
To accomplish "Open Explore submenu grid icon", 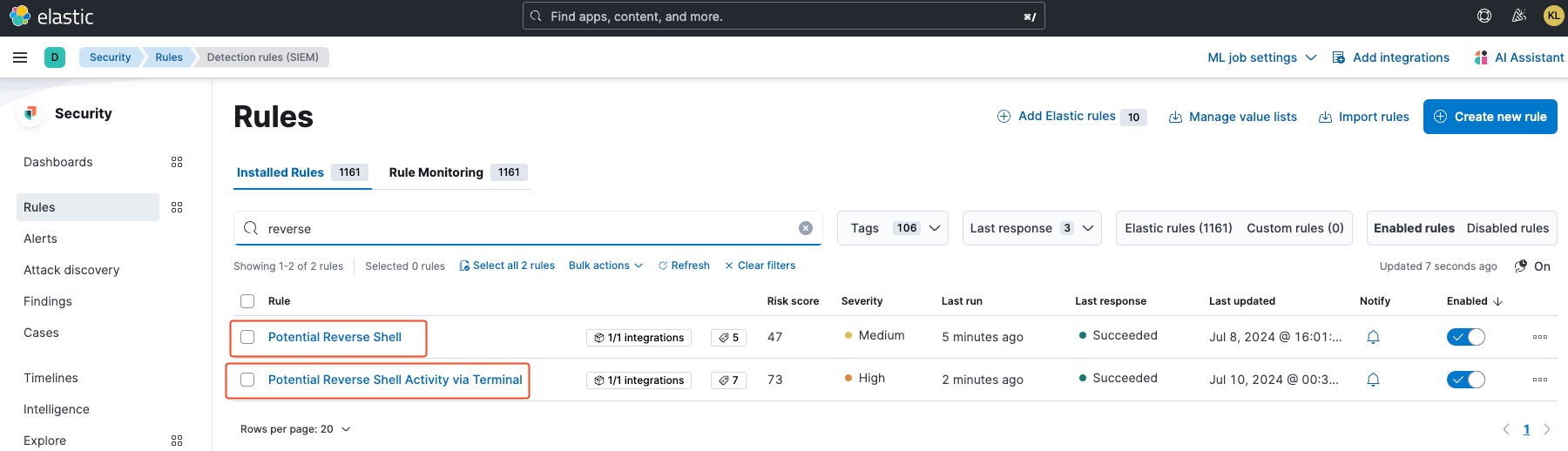I will [177, 441].
